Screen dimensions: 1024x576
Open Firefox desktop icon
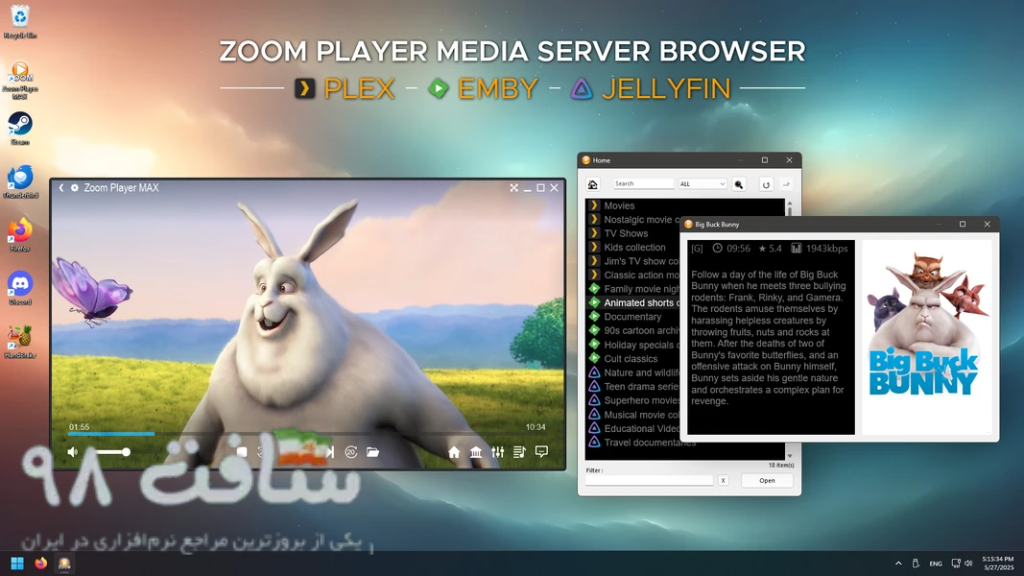(x=20, y=235)
